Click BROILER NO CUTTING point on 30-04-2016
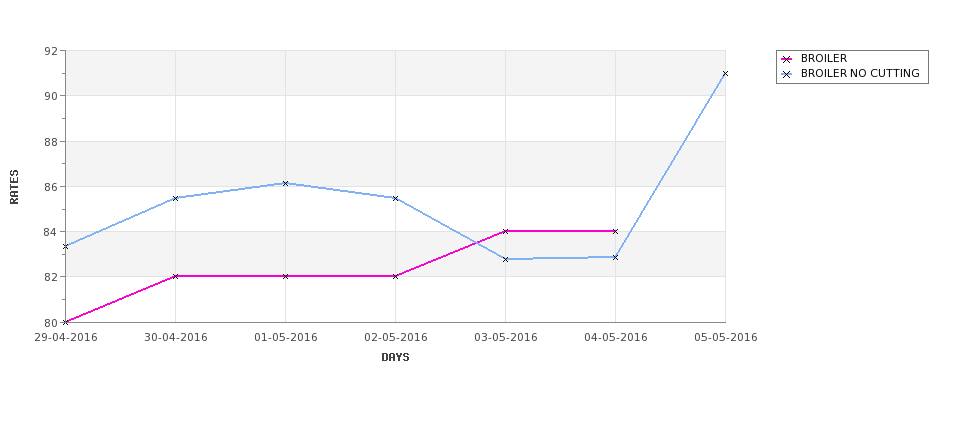The width and height of the screenshot is (975, 429). [175, 198]
